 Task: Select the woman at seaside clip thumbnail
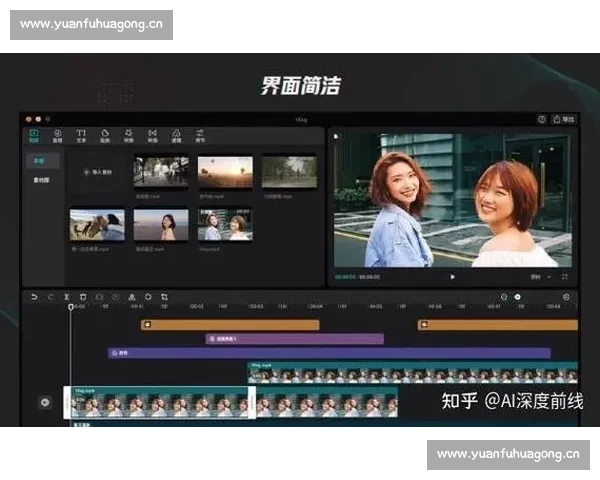[161, 225]
